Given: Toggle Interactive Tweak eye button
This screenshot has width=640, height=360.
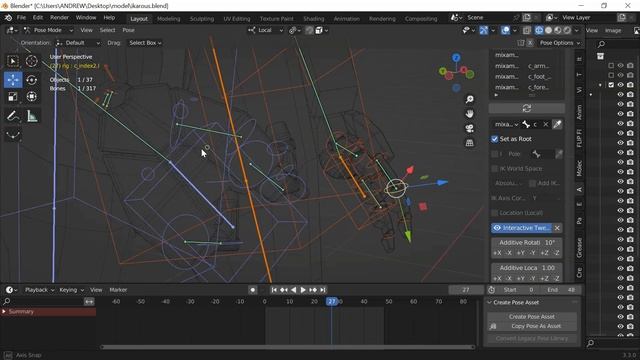Looking at the screenshot, I should [x=522, y=228].
